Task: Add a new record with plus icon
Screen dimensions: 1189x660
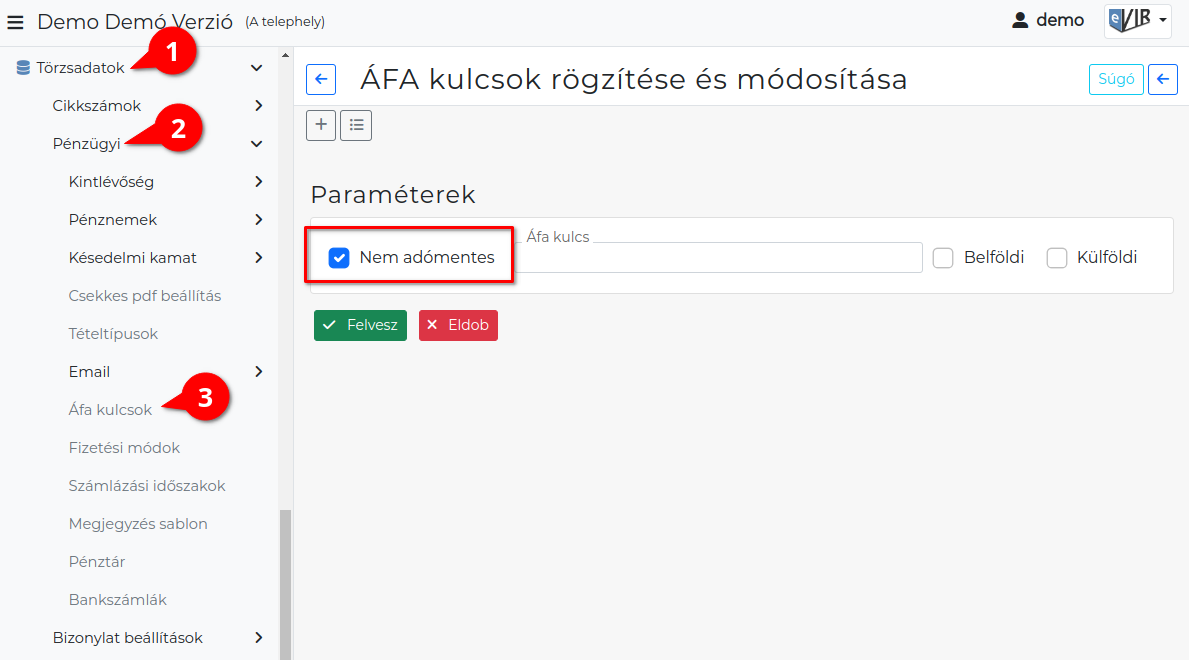Action: pos(321,125)
